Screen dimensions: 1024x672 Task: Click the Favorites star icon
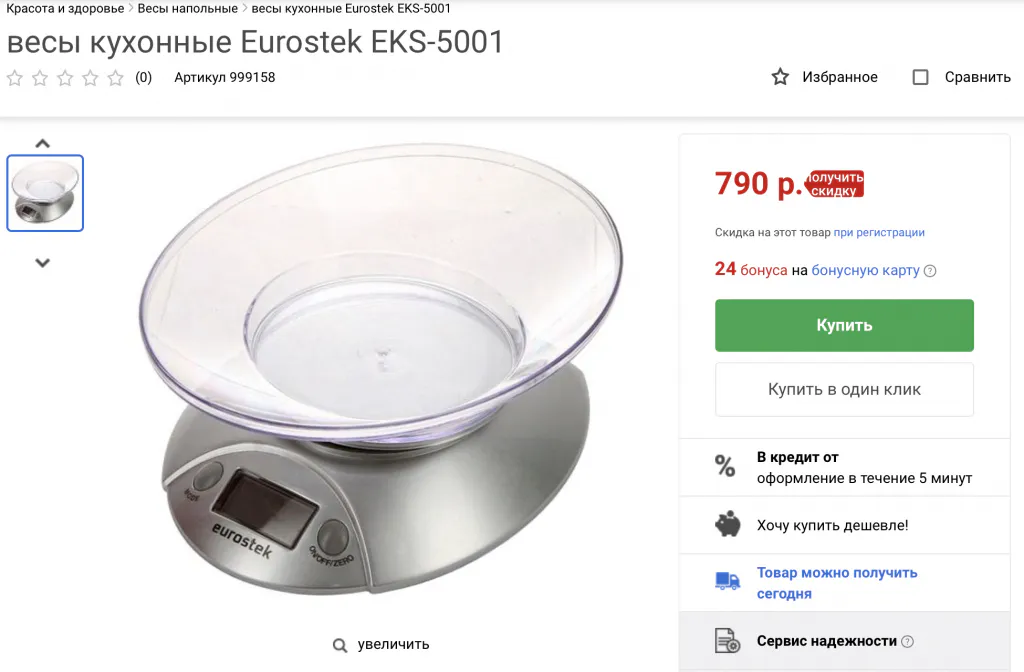click(780, 77)
